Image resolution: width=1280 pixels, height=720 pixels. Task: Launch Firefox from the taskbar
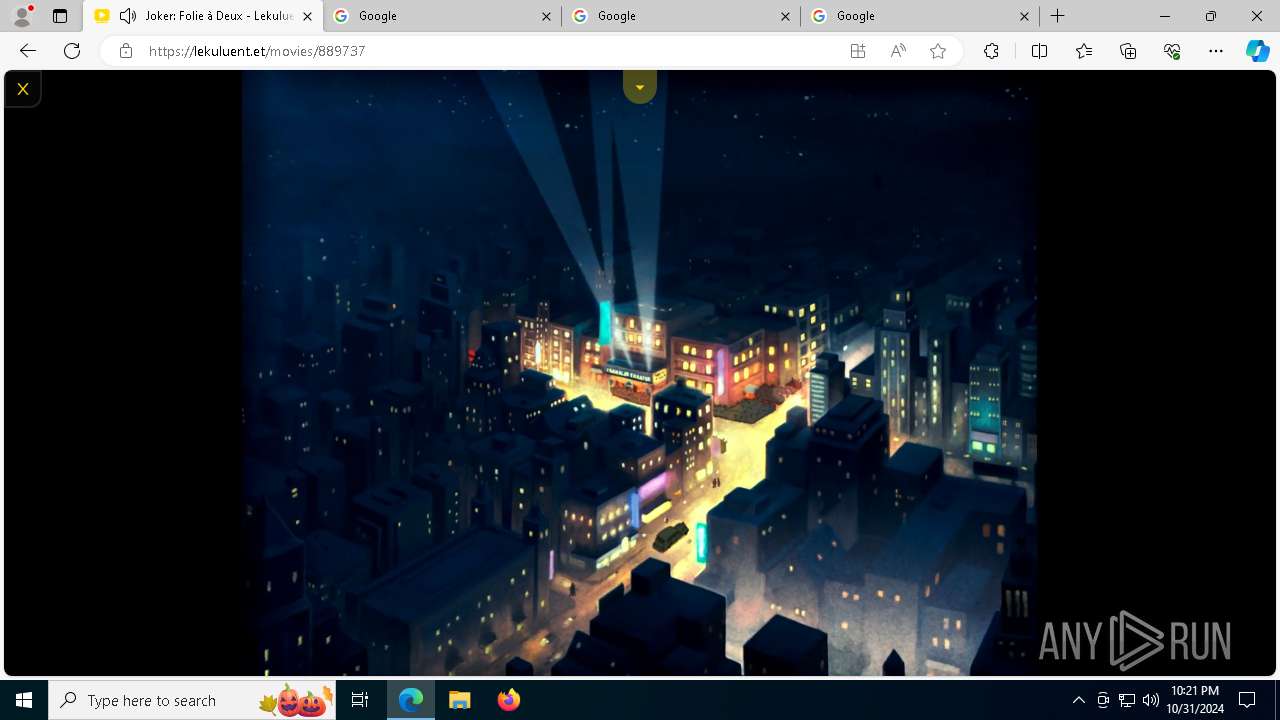point(508,700)
